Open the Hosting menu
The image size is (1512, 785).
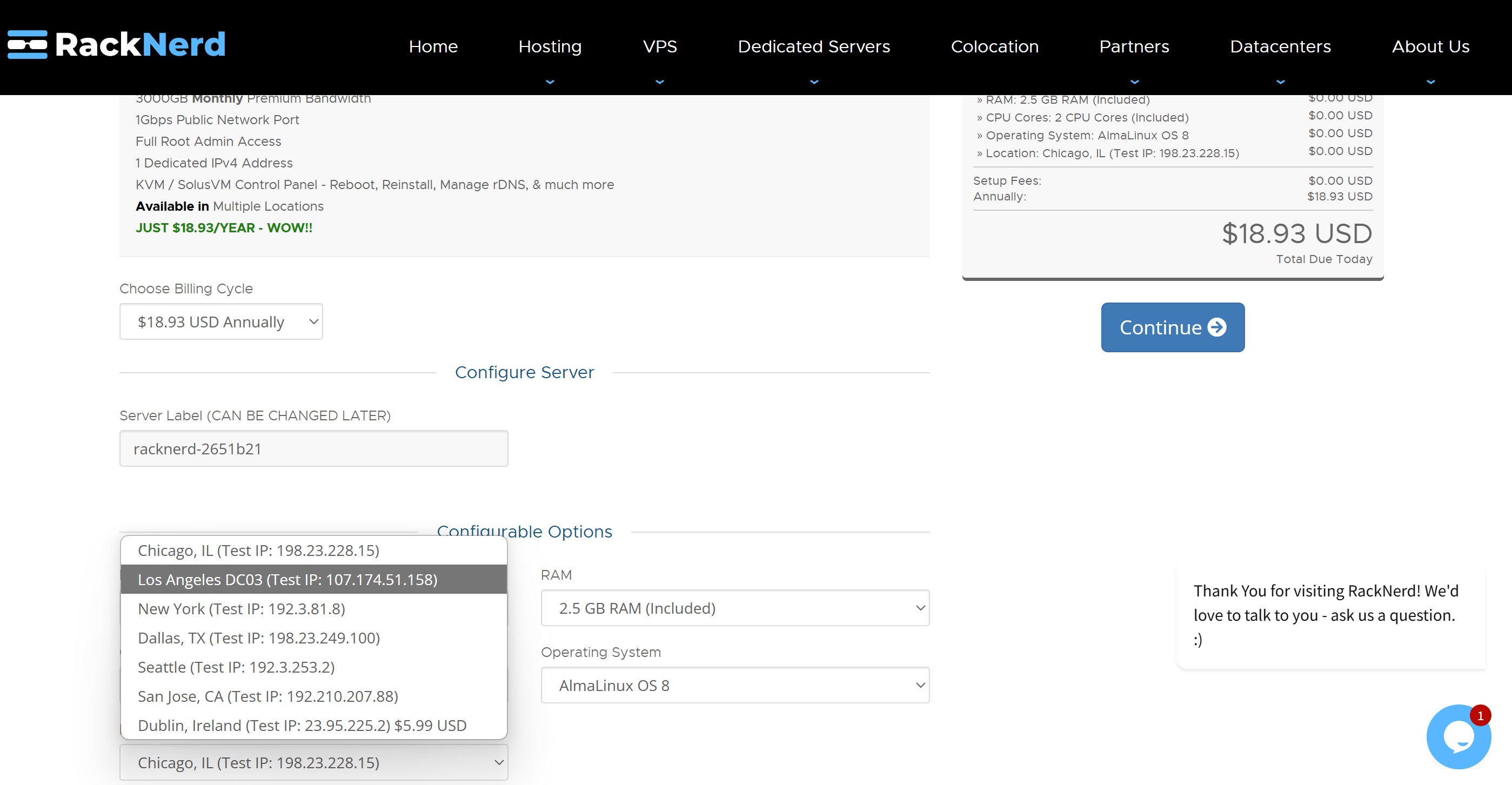pyautogui.click(x=550, y=46)
